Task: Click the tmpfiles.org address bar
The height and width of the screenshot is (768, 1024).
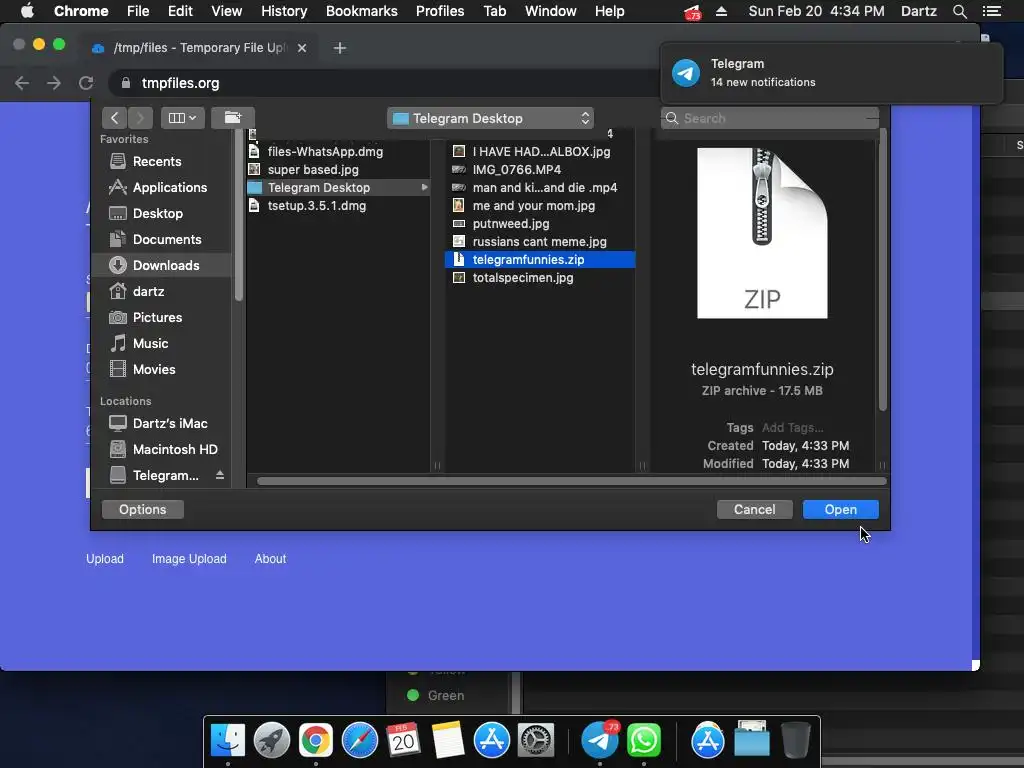Action: (385, 83)
